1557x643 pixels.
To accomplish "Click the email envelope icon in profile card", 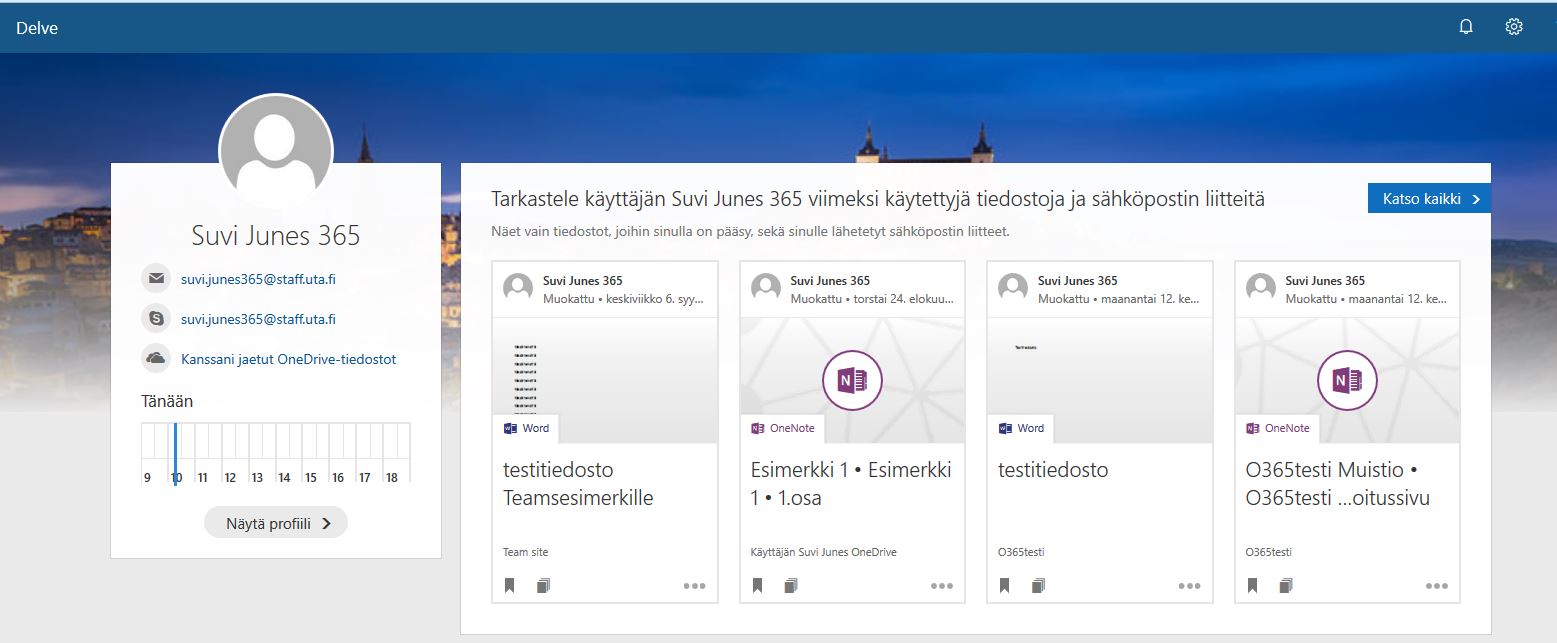I will (156, 279).
